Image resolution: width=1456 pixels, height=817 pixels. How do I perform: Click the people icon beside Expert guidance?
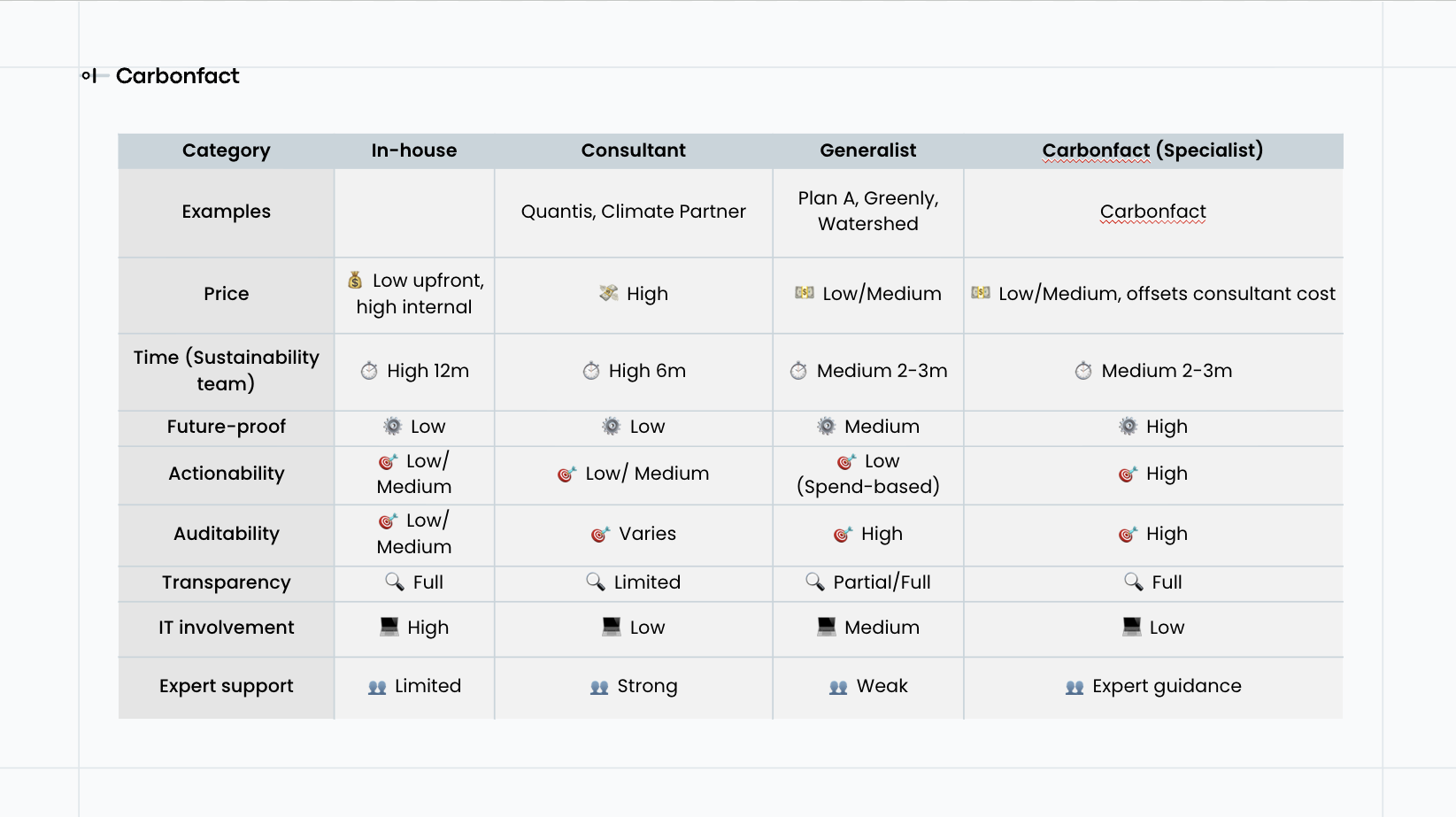click(1075, 687)
